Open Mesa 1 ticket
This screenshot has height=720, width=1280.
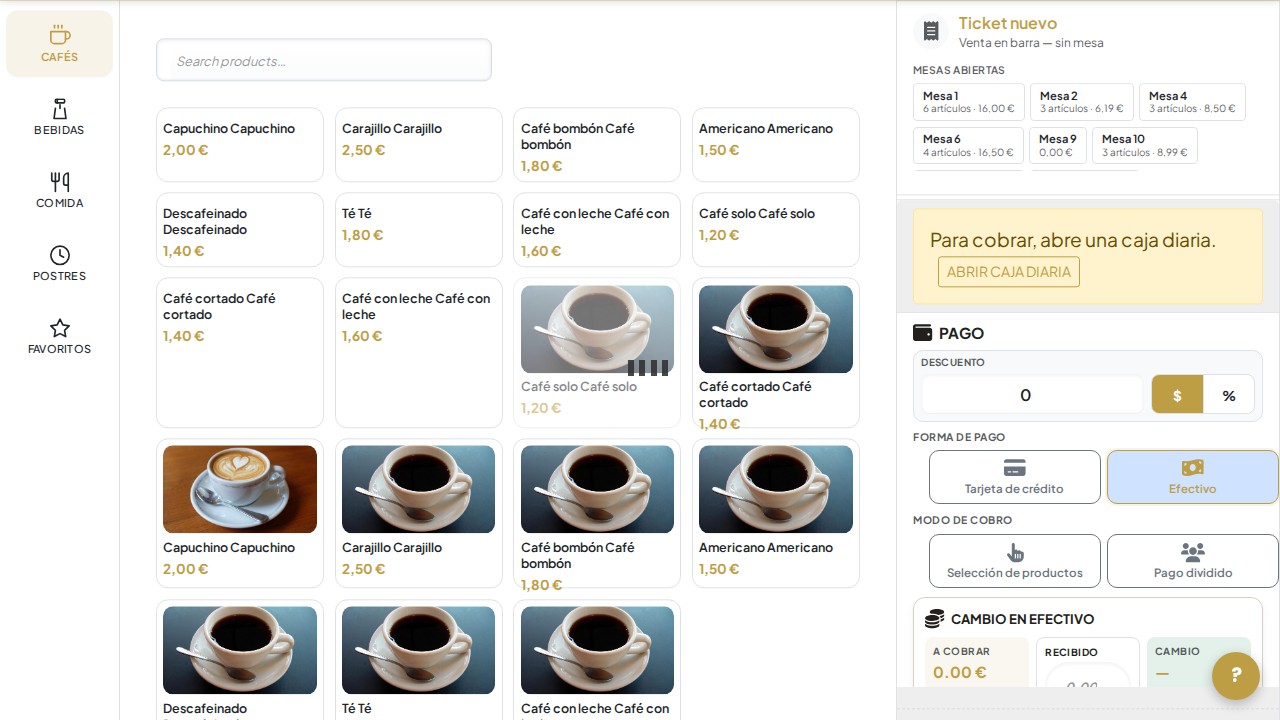[x=969, y=102]
